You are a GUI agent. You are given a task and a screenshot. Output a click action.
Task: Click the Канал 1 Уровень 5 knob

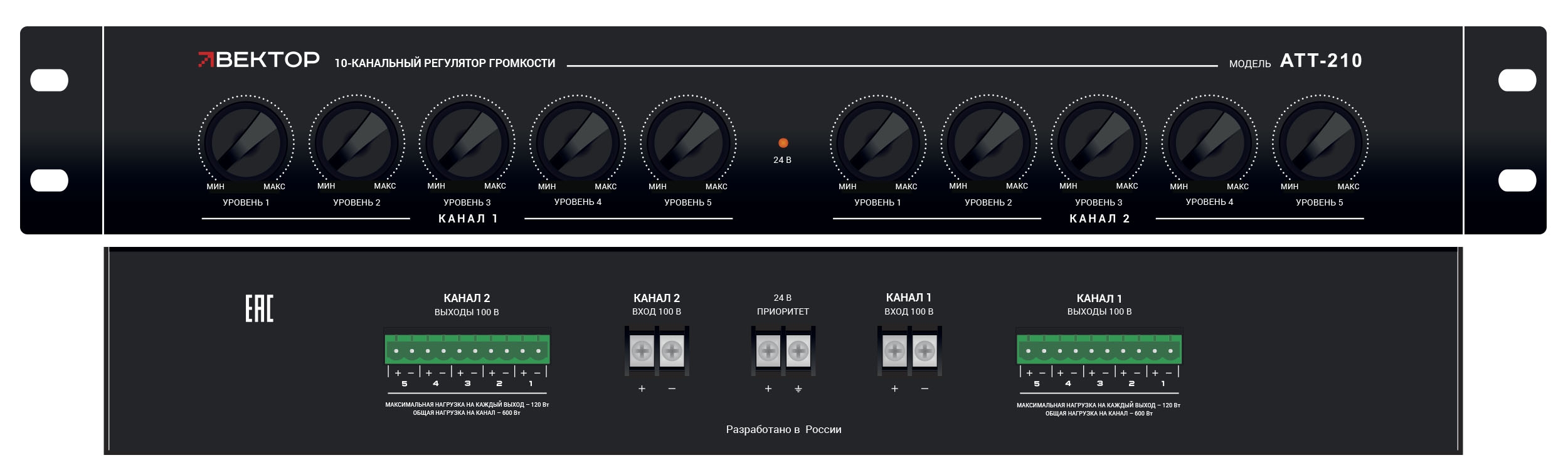point(688,143)
